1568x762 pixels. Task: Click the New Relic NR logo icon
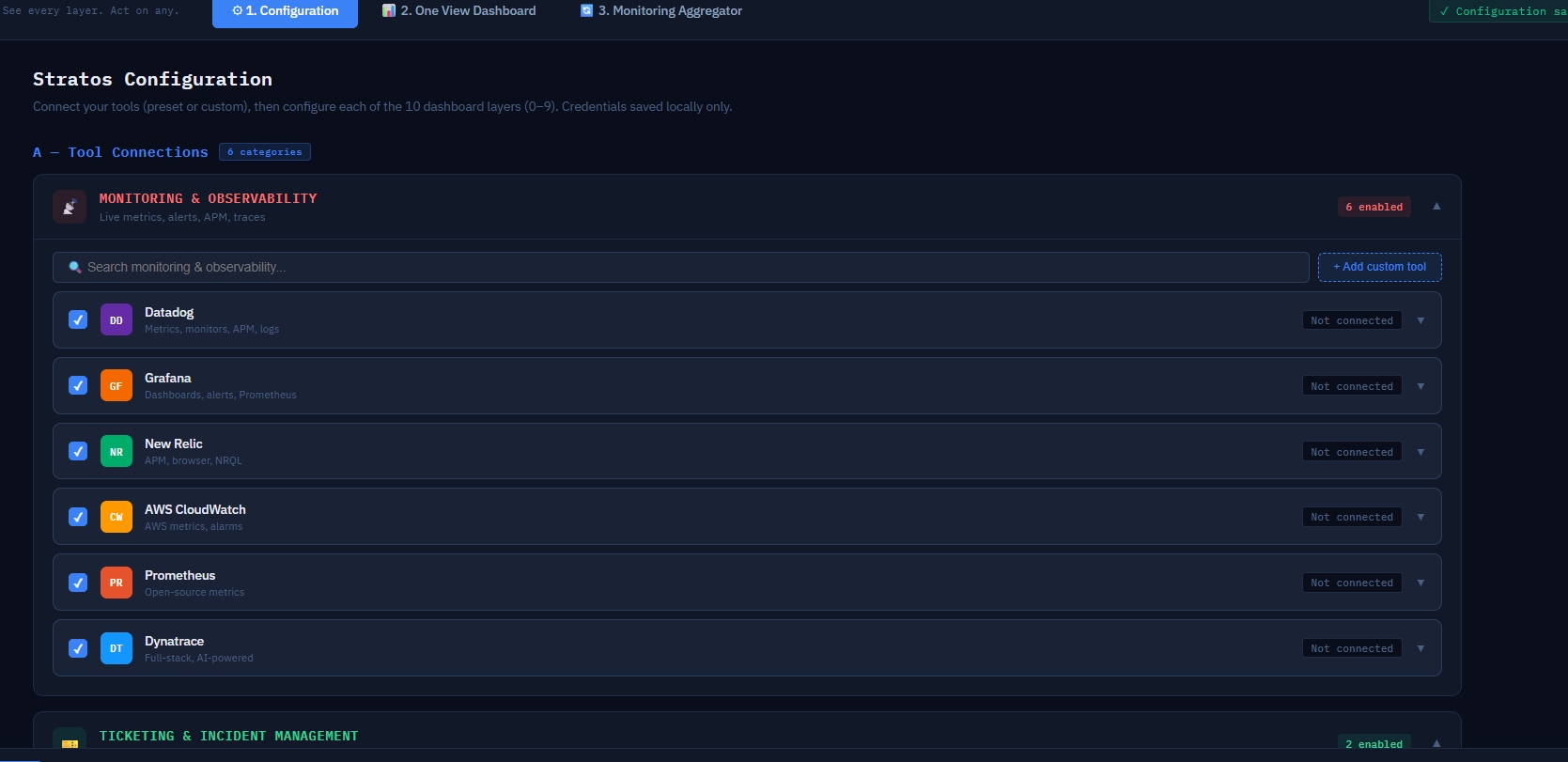(116, 452)
